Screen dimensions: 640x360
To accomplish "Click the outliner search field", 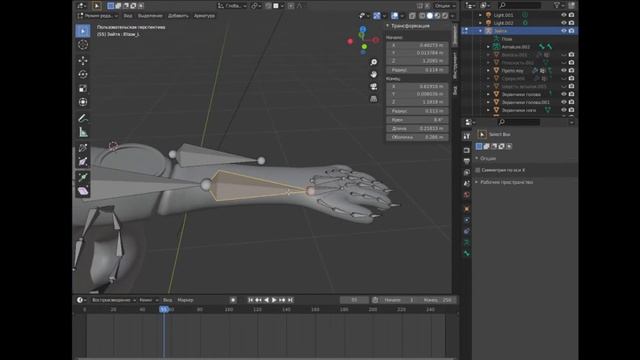I will [x=519, y=5].
